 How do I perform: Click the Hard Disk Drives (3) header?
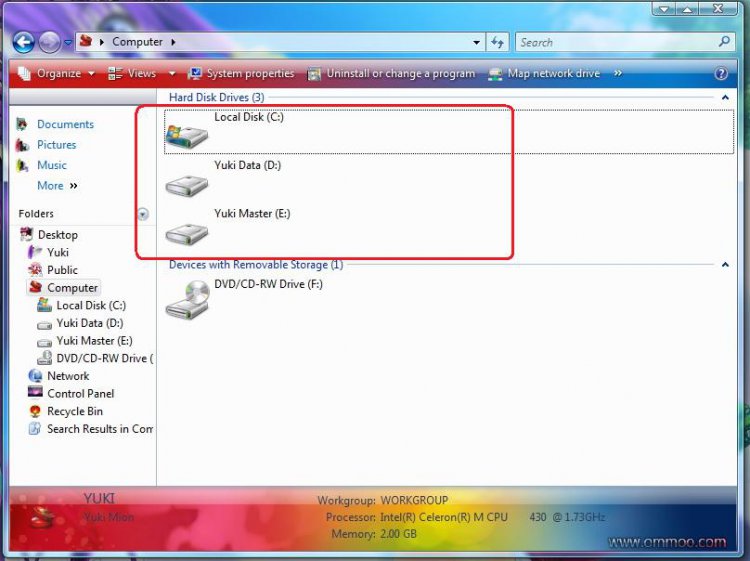[216, 98]
